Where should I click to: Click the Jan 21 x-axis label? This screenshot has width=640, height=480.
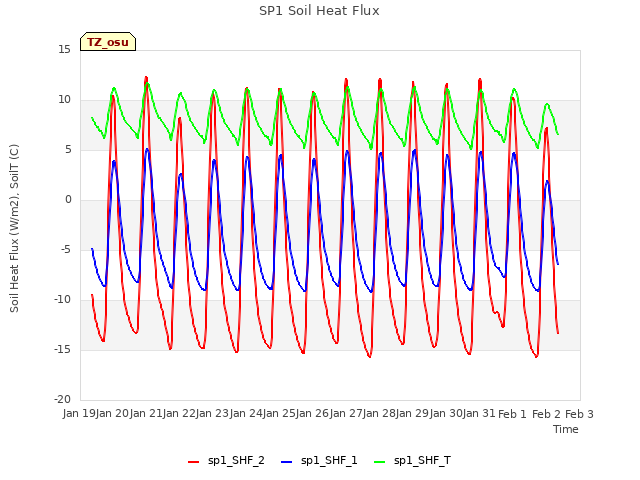click(146, 413)
